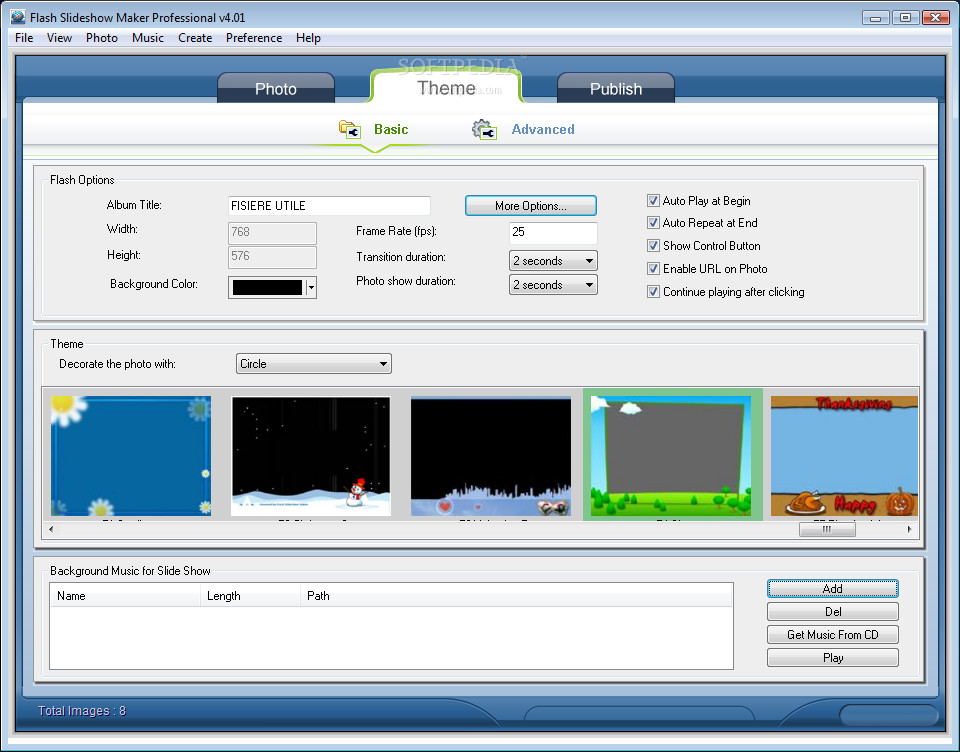Image resolution: width=960 pixels, height=752 pixels.
Task: Expand the Decorate the photo with dropdown
Action: point(313,364)
